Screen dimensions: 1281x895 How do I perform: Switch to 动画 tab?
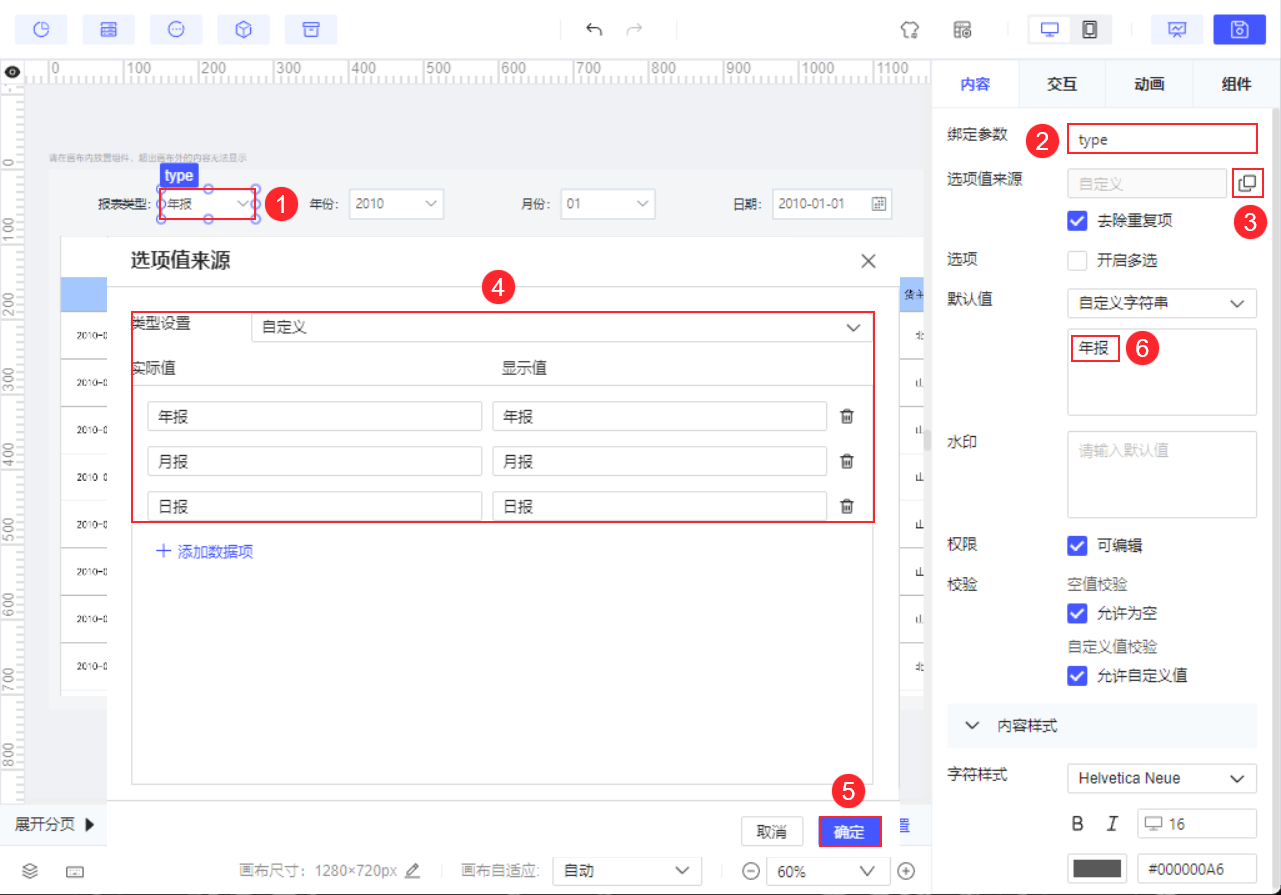tap(1149, 84)
